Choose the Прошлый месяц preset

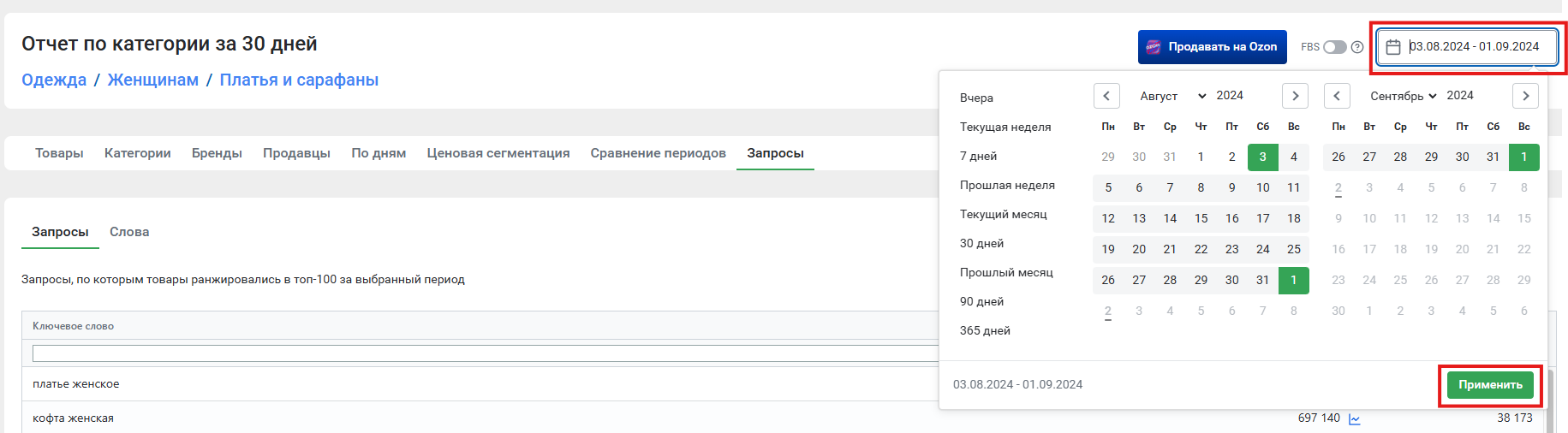(x=1006, y=272)
